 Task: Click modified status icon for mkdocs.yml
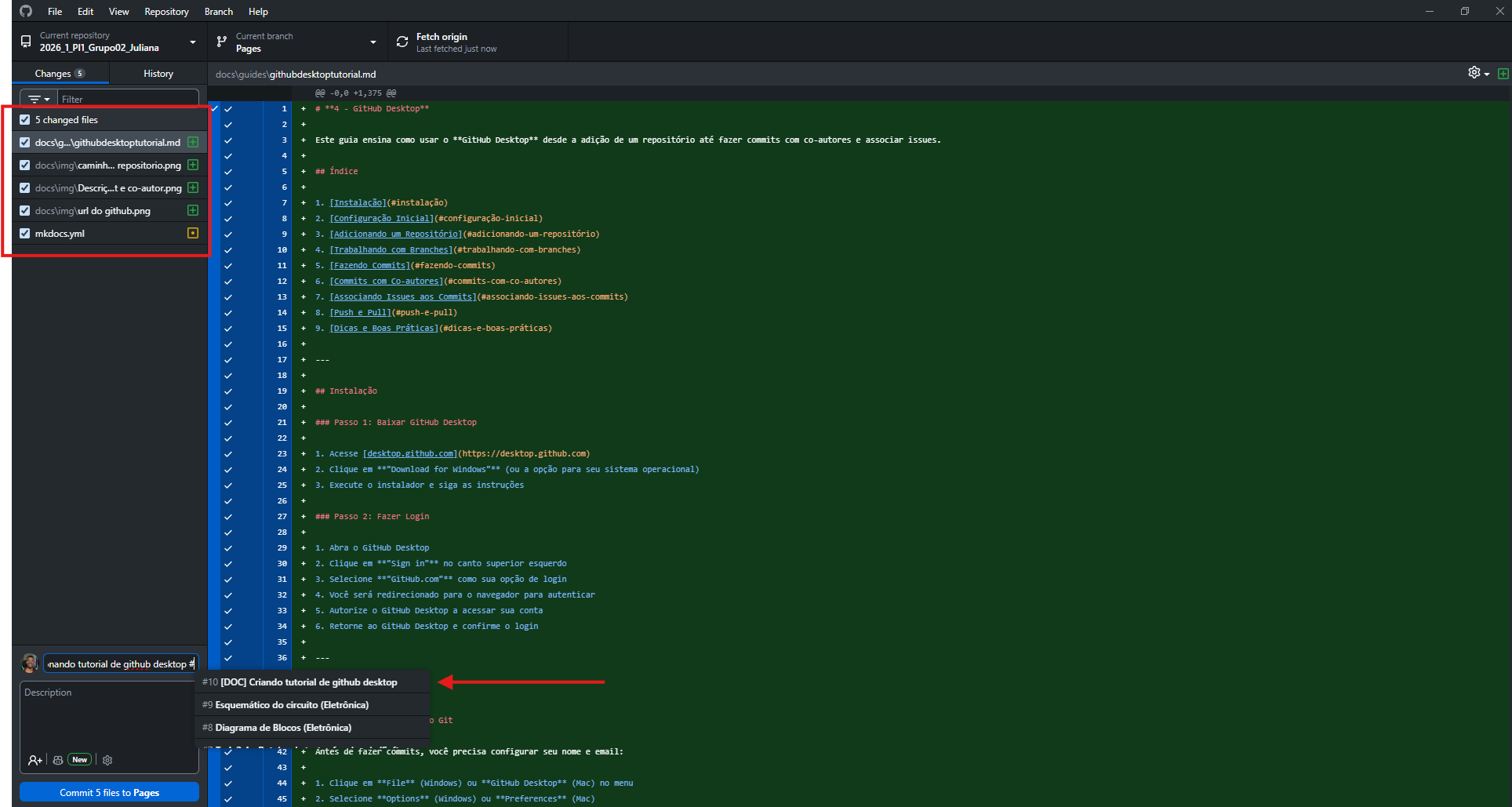pos(193,233)
